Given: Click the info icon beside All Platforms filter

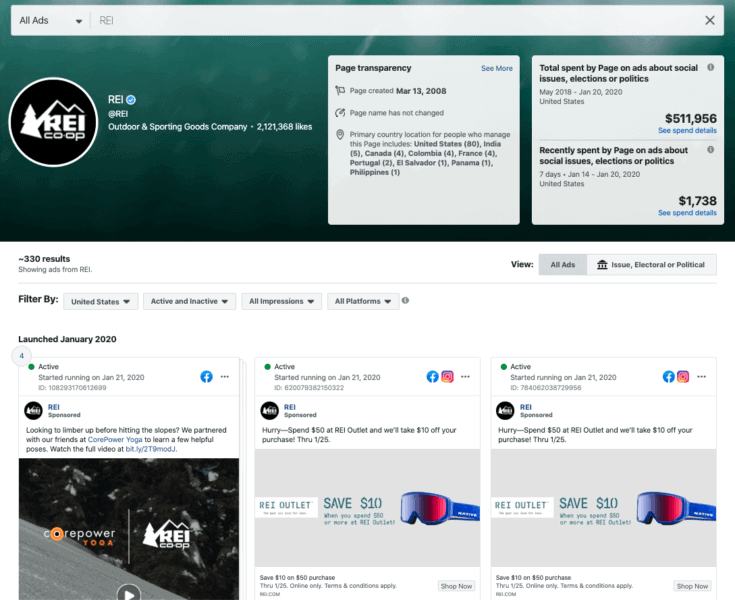Looking at the screenshot, I should click(405, 300).
